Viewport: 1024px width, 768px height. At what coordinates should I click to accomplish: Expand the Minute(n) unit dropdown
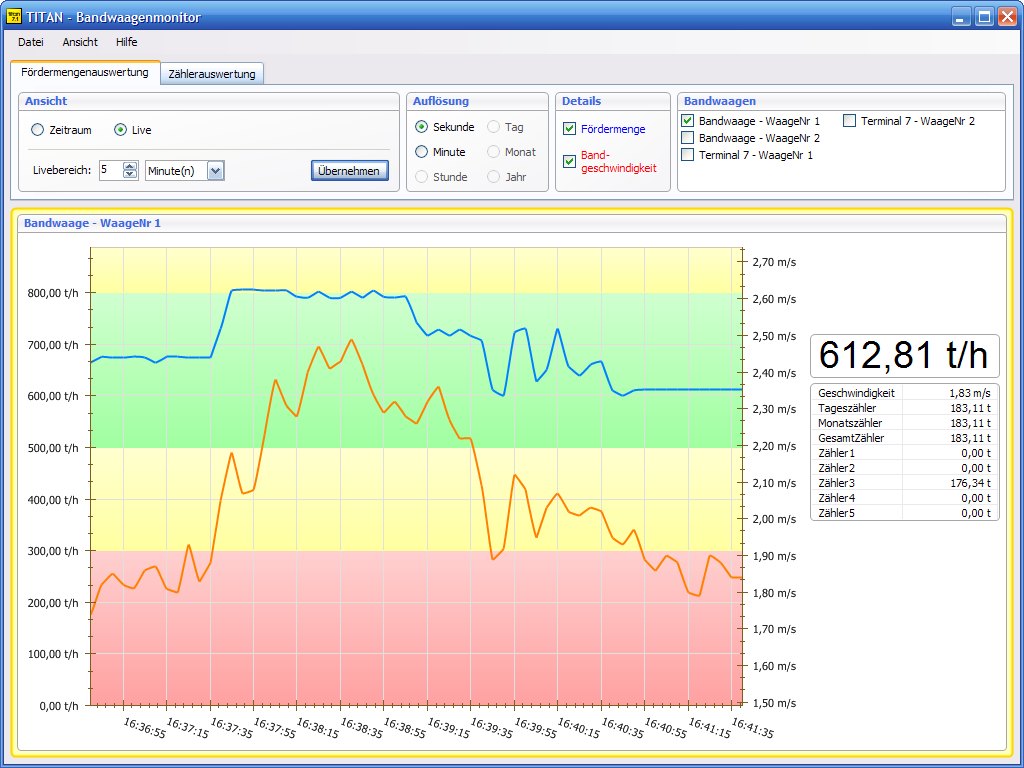215,171
